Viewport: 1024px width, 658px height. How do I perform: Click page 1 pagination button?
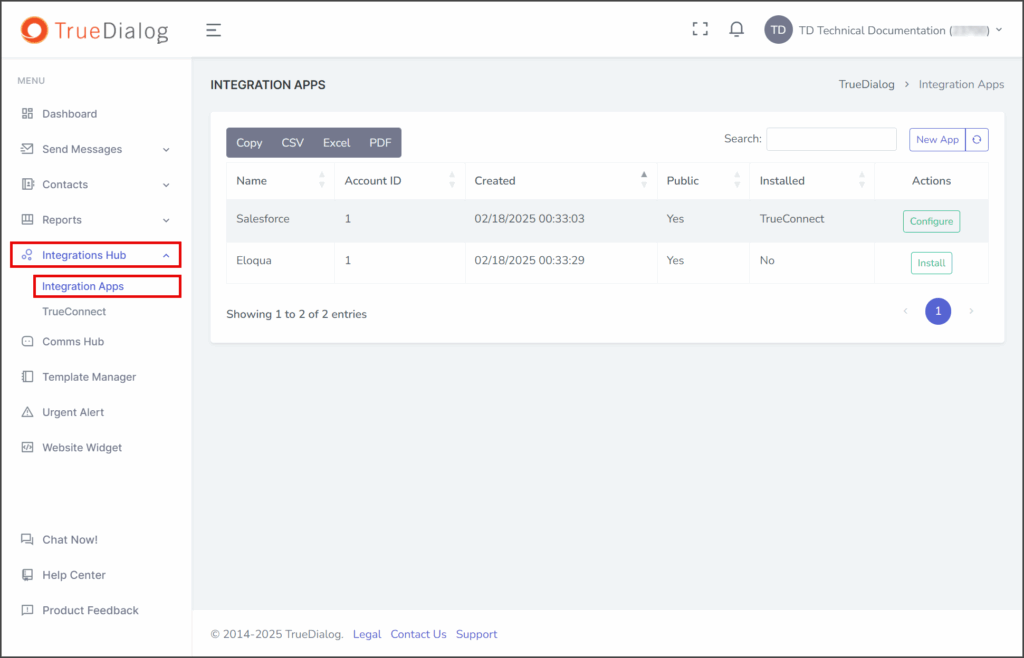[x=938, y=311]
